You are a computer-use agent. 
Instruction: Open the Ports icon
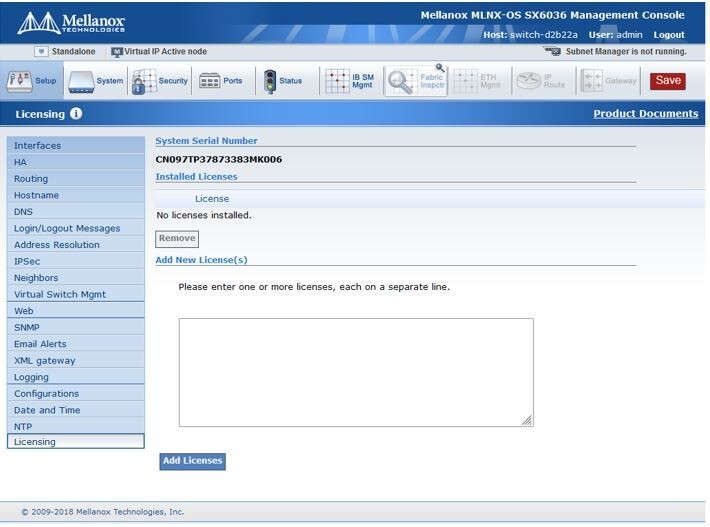(209, 81)
